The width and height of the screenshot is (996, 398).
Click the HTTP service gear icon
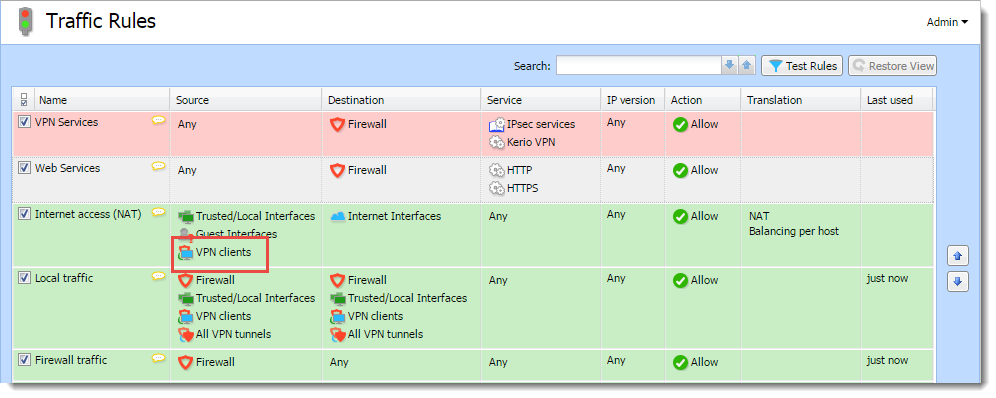click(497, 170)
